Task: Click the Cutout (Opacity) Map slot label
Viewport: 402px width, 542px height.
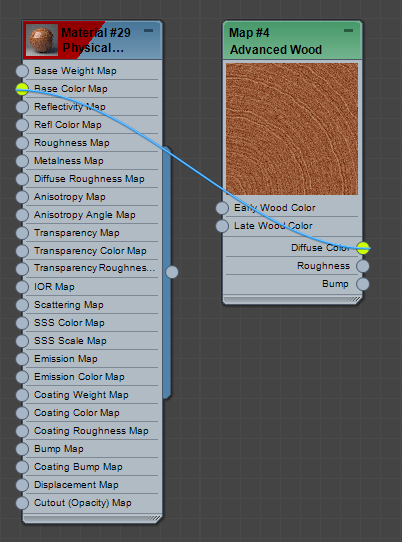Action: [83, 503]
